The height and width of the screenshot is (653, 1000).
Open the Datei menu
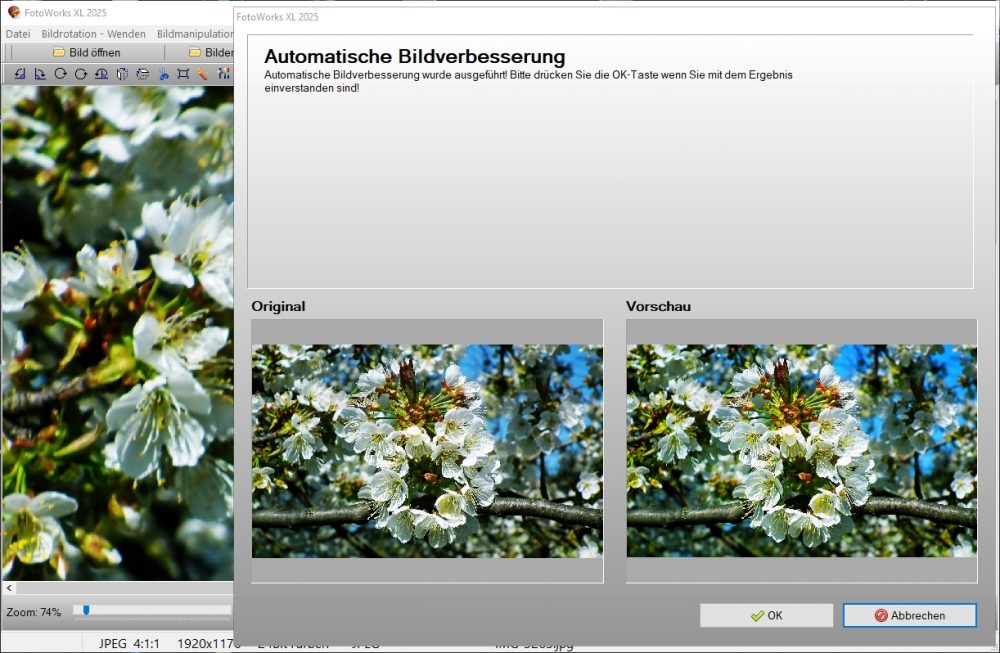[x=17, y=33]
